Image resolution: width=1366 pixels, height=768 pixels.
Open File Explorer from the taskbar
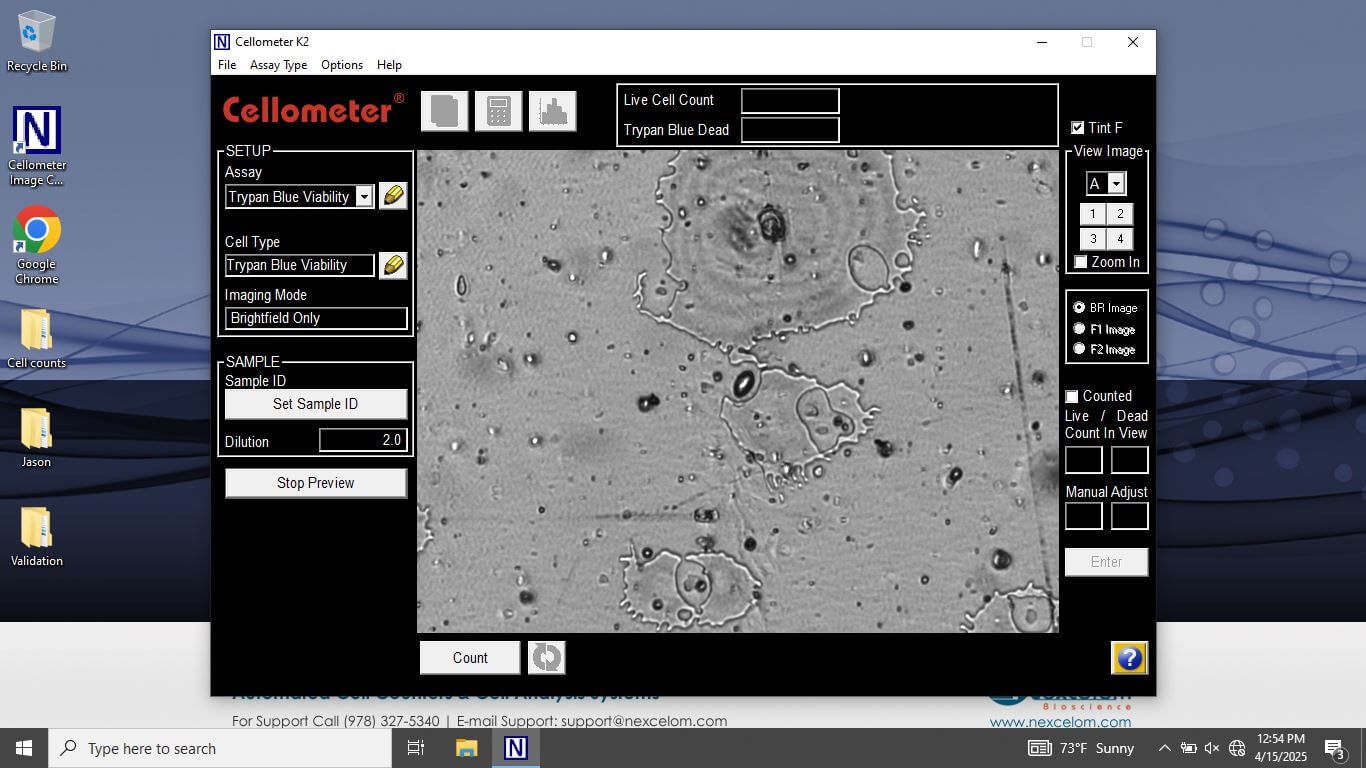coord(466,748)
